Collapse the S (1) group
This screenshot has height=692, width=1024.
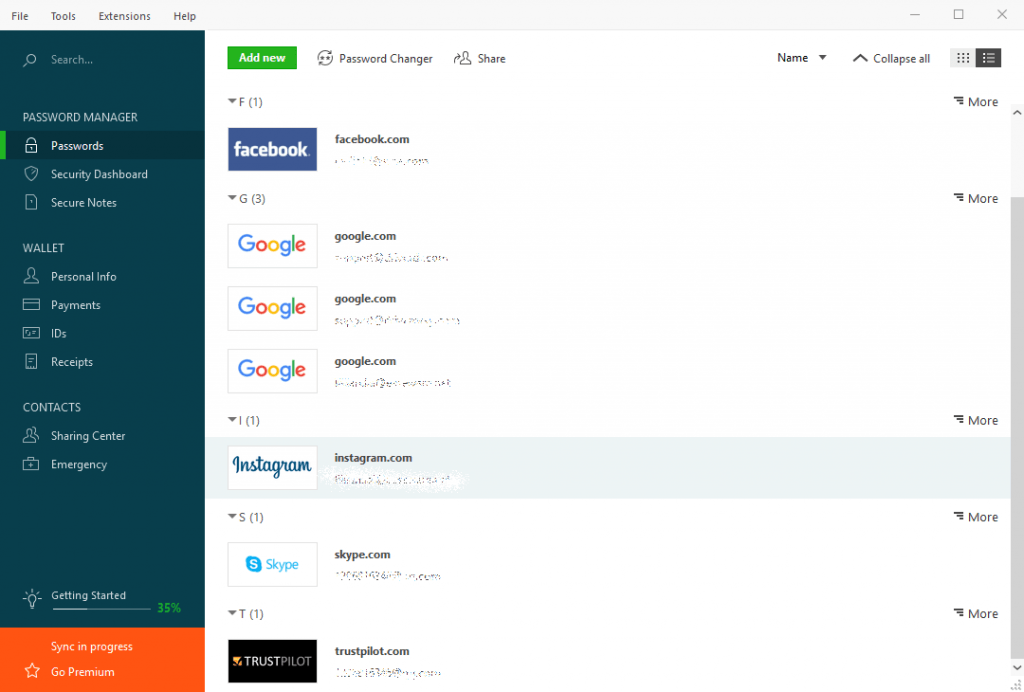tap(232, 517)
